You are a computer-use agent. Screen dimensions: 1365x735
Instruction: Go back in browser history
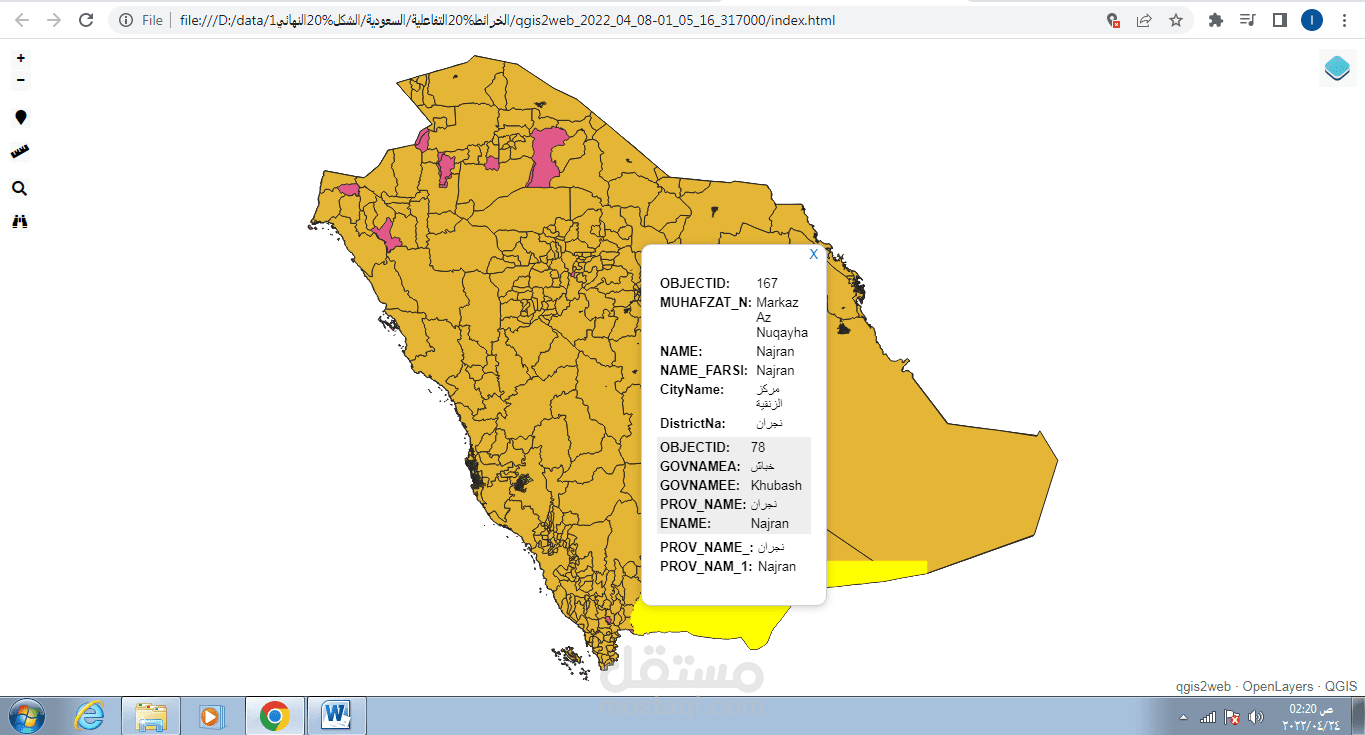point(22,20)
